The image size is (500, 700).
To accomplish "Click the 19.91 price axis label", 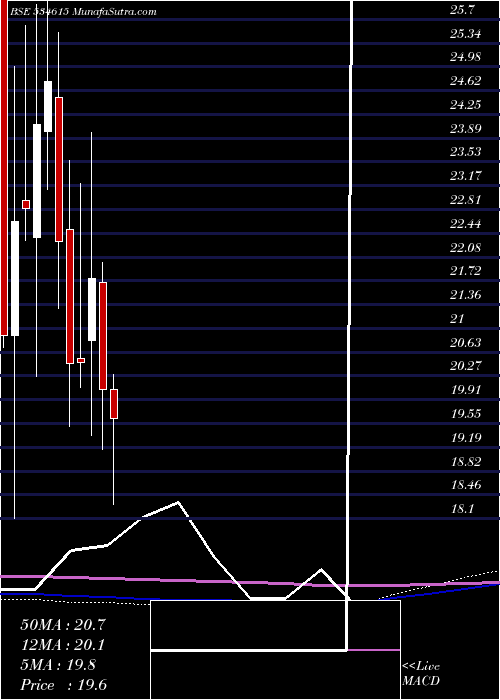I will pos(466,390).
